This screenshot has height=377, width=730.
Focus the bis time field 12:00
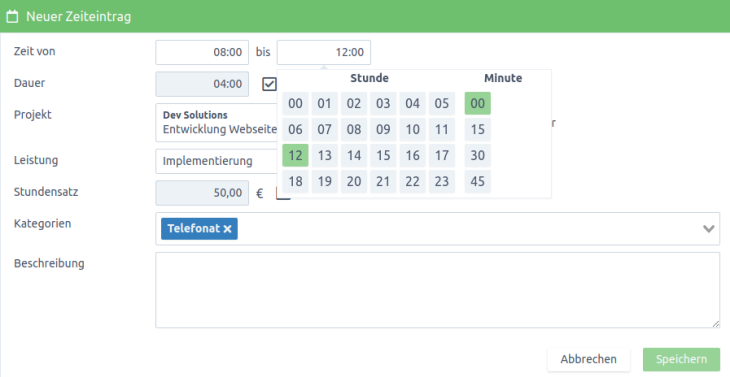tap(324, 52)
